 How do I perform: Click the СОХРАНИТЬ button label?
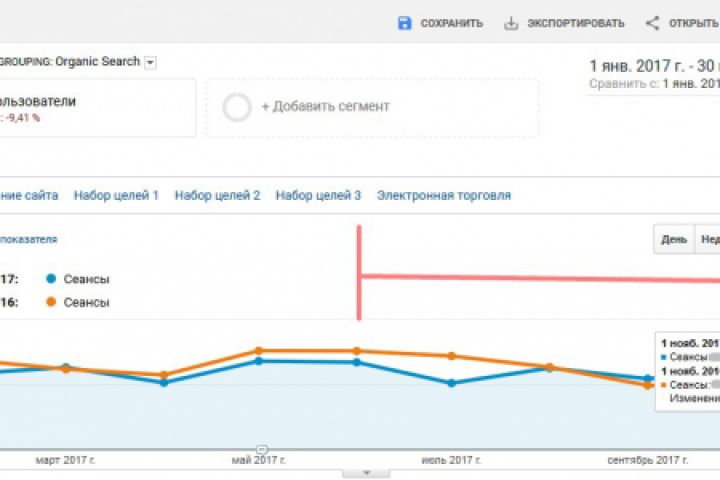click(x=452, y=23)
